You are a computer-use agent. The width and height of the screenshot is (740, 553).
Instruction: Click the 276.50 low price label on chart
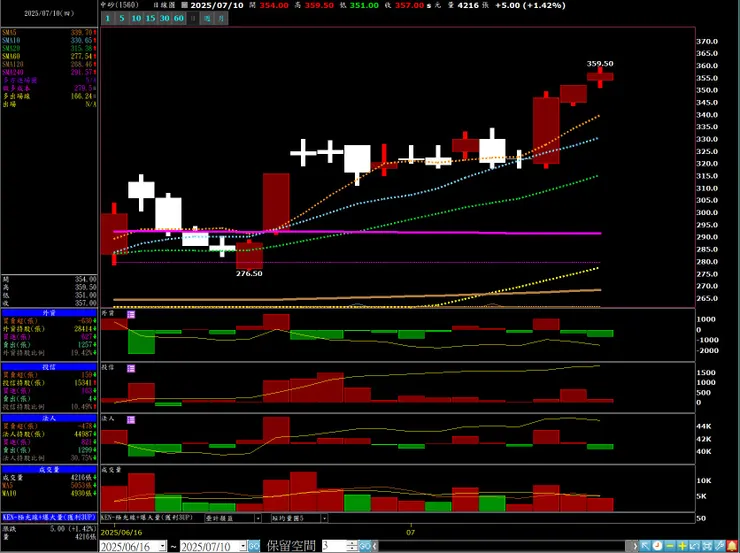(x=249, y=274)
